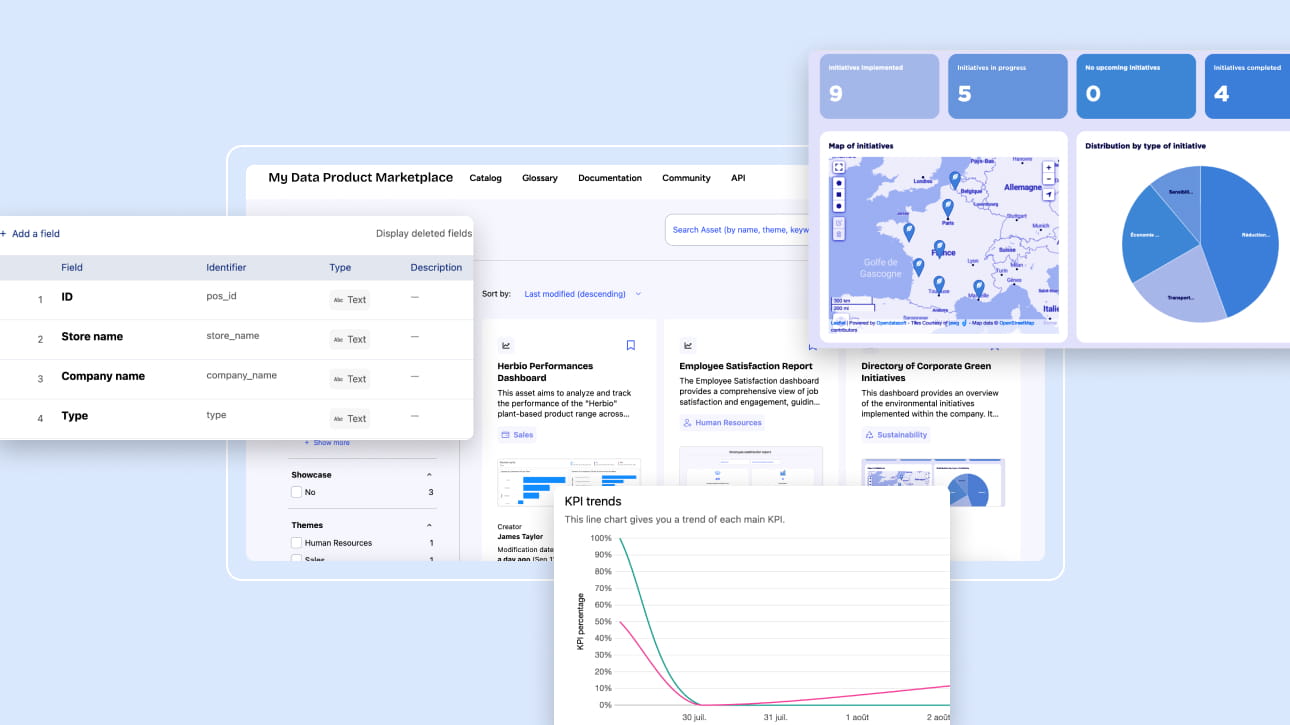Image resolution: width=1290 pixels, height=725 pixels.
Task: Enable the Human Resources theme filter
Action: 296,543
